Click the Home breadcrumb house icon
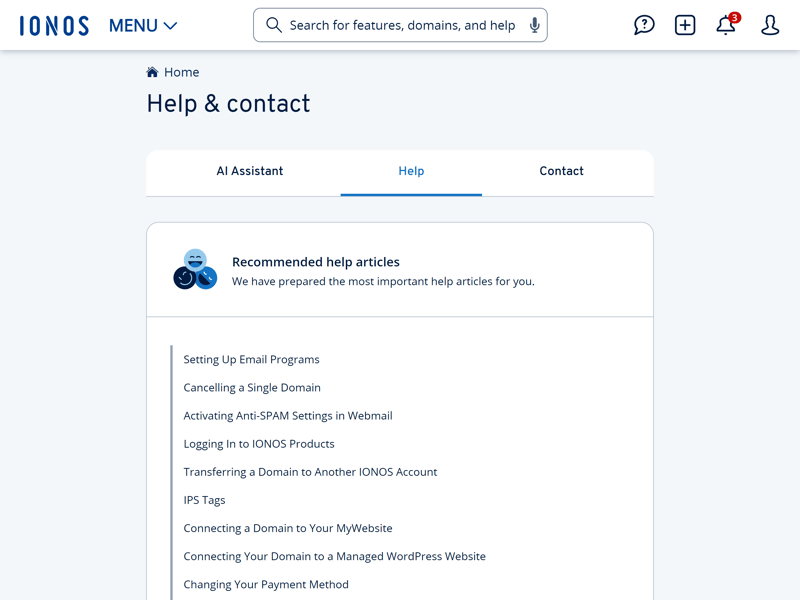This screenshot has width=800, height=600. 152,72
